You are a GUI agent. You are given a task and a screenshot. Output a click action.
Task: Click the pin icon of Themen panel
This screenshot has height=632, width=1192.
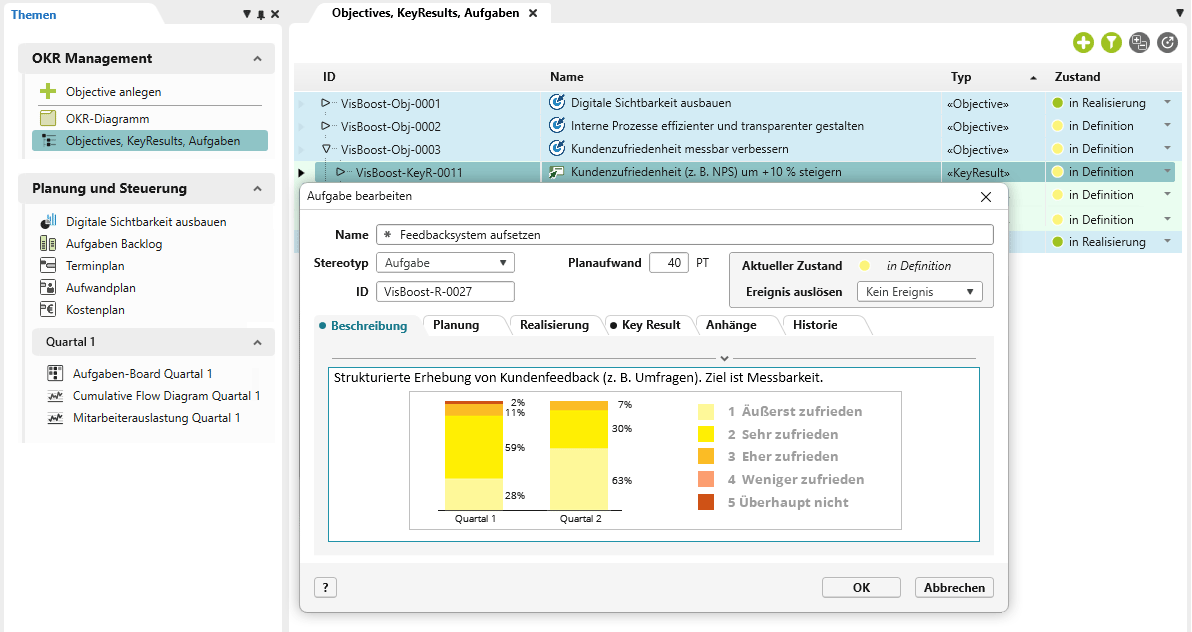point(261,14)
